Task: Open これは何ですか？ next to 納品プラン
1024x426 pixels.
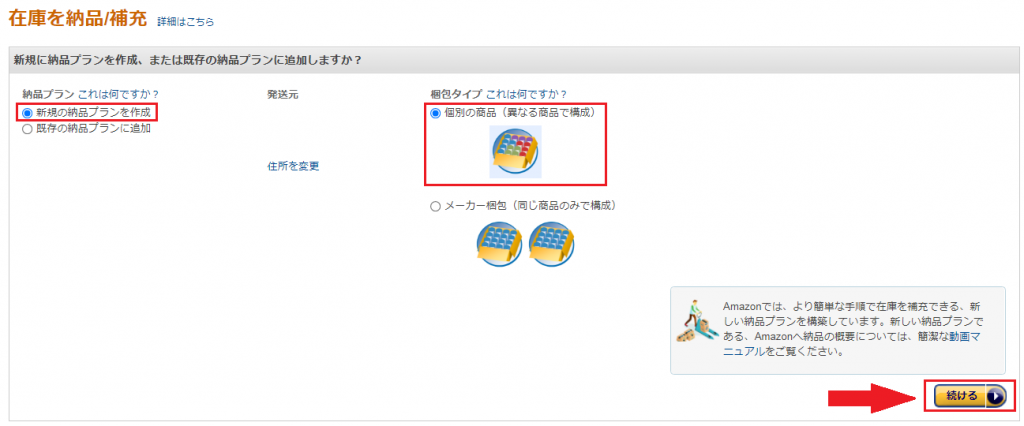Action: click(119, 93)
